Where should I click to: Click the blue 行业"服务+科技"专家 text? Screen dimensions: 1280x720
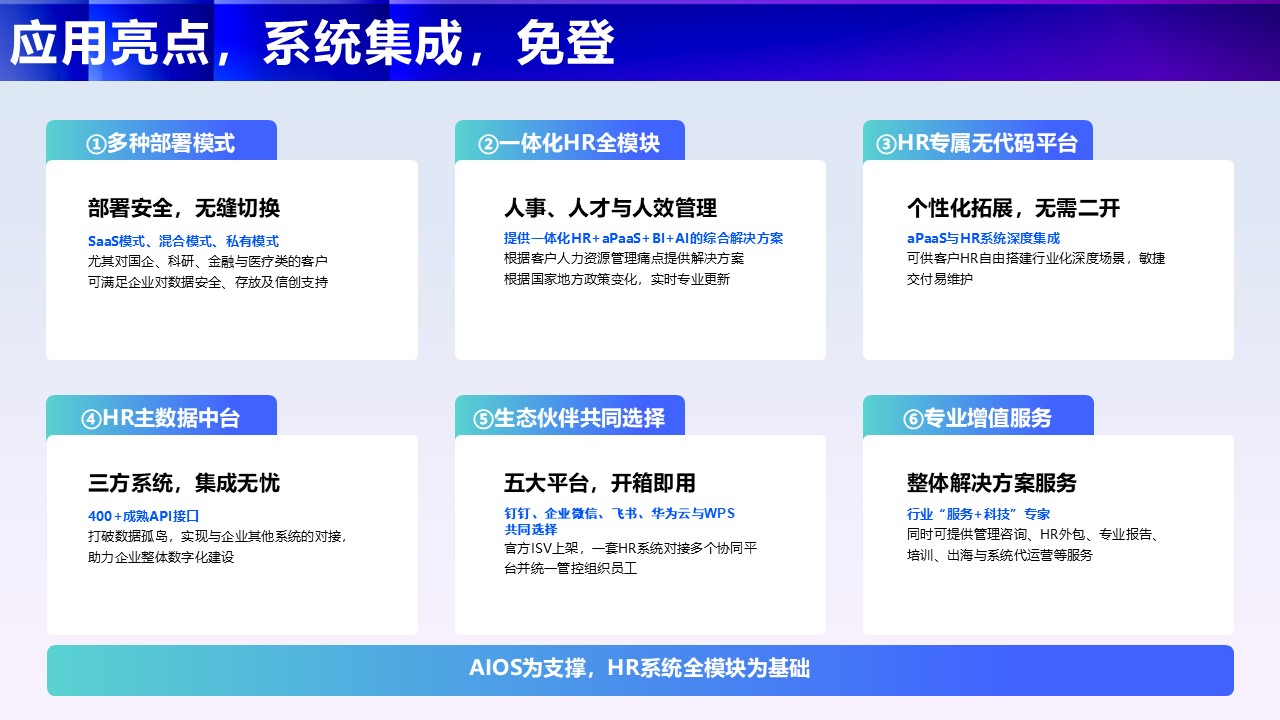coord(978,514)
